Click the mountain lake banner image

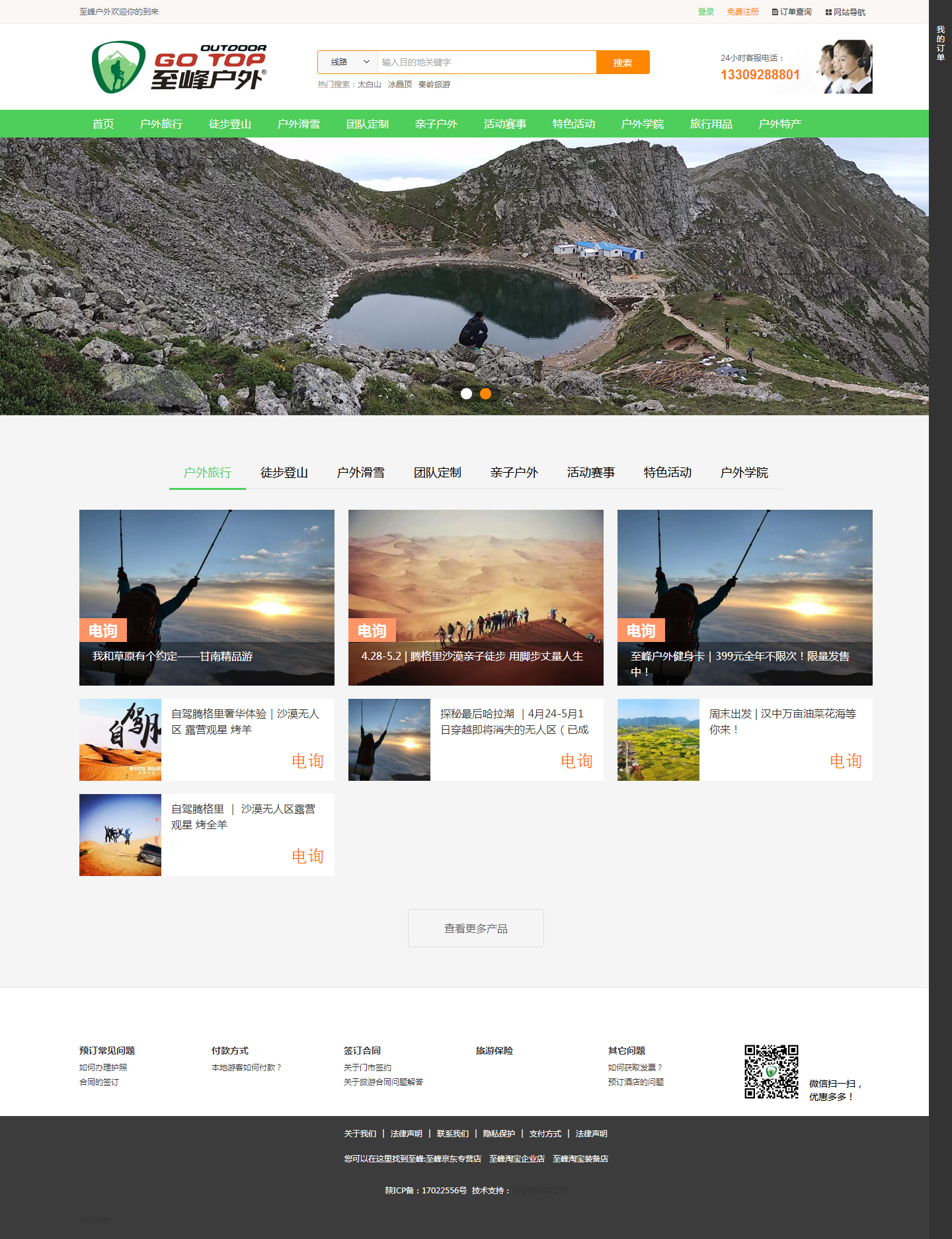464,276
